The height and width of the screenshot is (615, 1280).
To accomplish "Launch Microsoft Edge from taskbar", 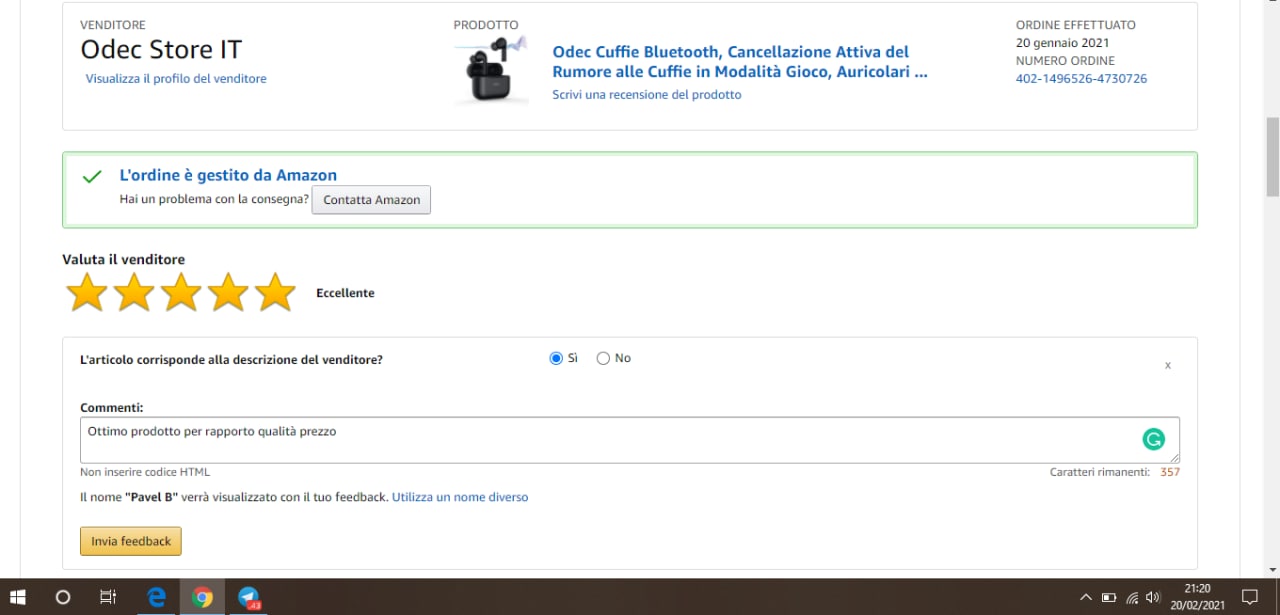I will (156, 597).
